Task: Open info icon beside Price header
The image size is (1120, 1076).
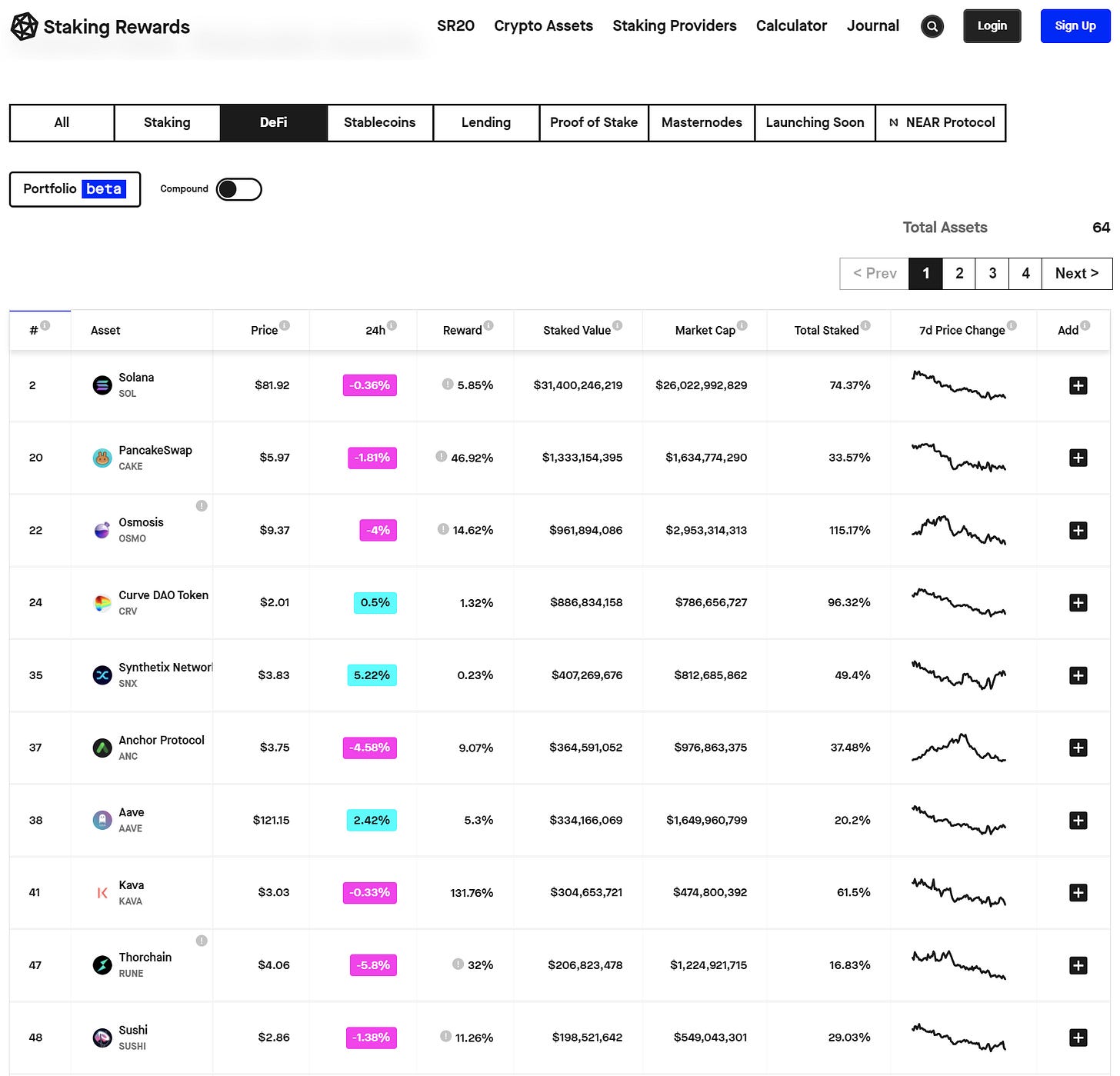Action: (x=285, y=325)
